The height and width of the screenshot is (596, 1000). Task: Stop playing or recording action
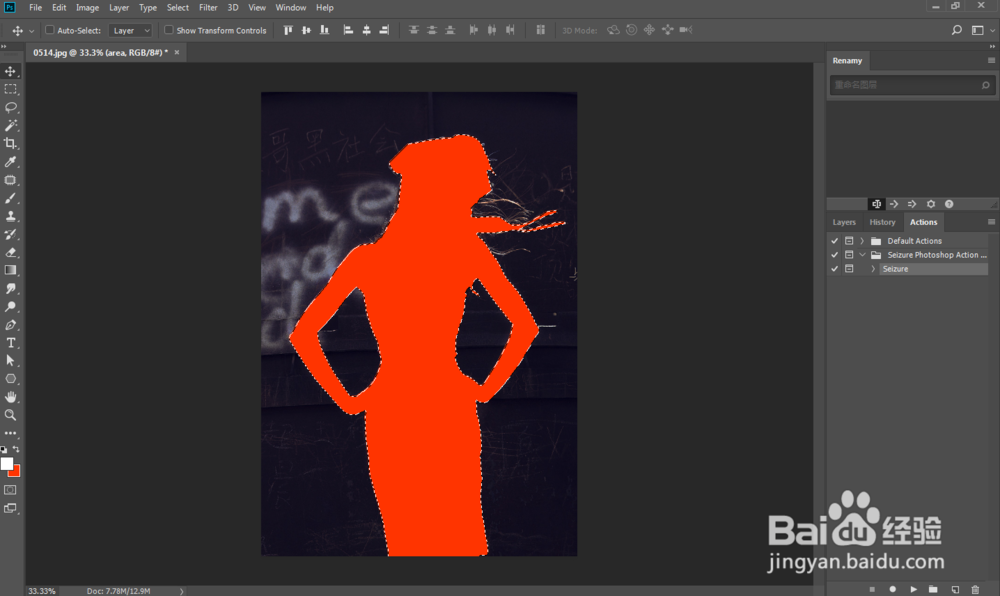coord(872,589)
